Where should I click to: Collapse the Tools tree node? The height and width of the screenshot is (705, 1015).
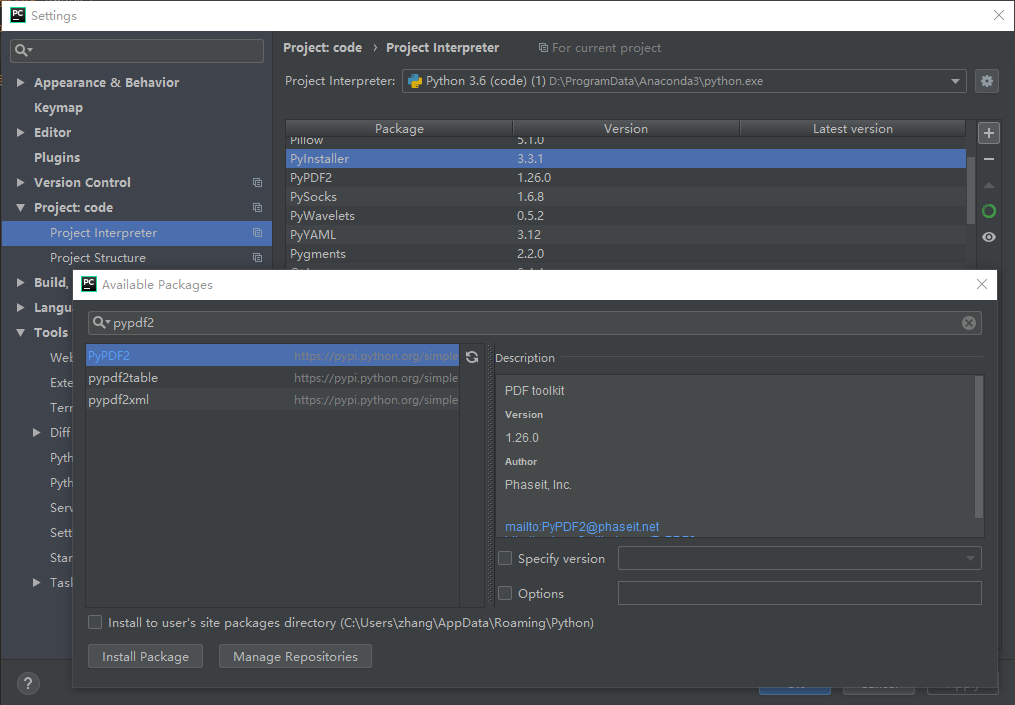click(x=20, y=333)
